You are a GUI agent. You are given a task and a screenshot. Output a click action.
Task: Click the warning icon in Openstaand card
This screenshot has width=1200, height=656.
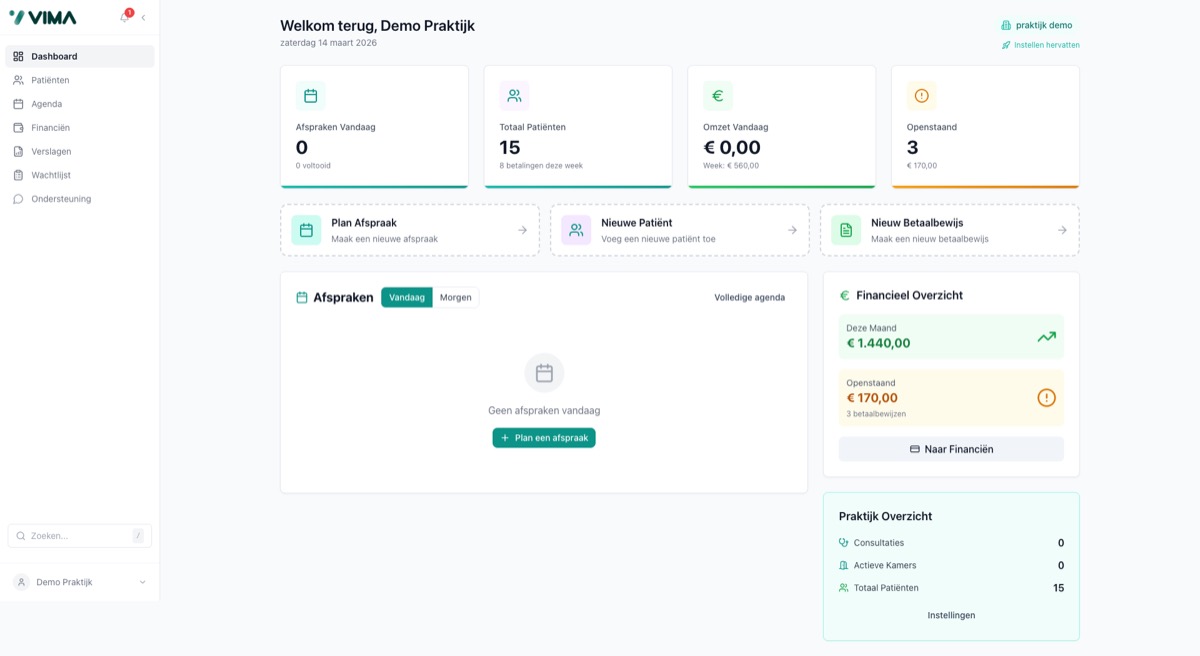click(x=922, y=96)
